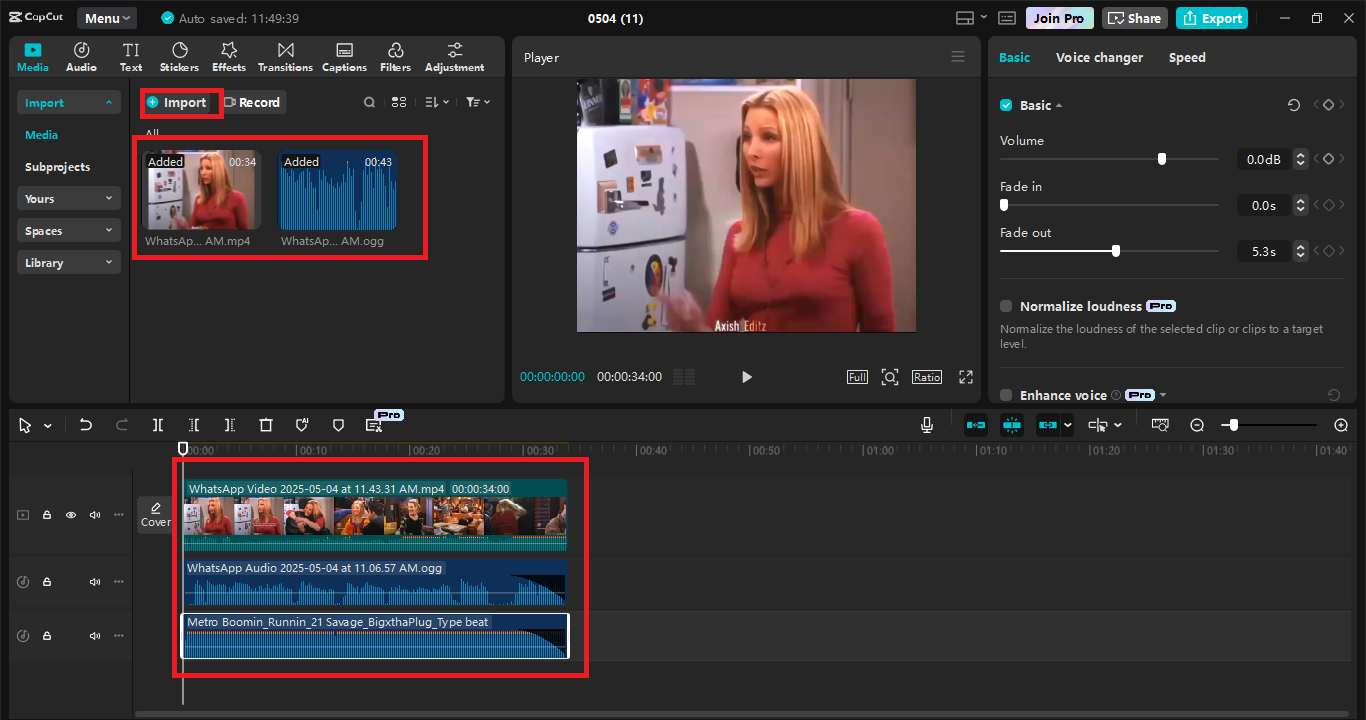
Task: Click the microphone voiceover icon
Action: tap(927, 425)
